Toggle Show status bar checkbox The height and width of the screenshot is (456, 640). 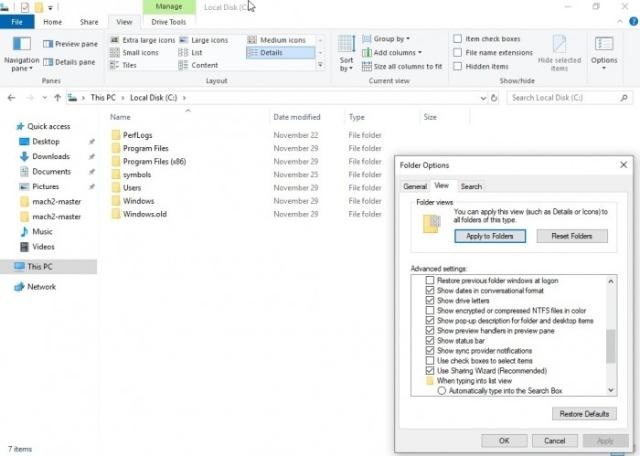tap(430, 341)
